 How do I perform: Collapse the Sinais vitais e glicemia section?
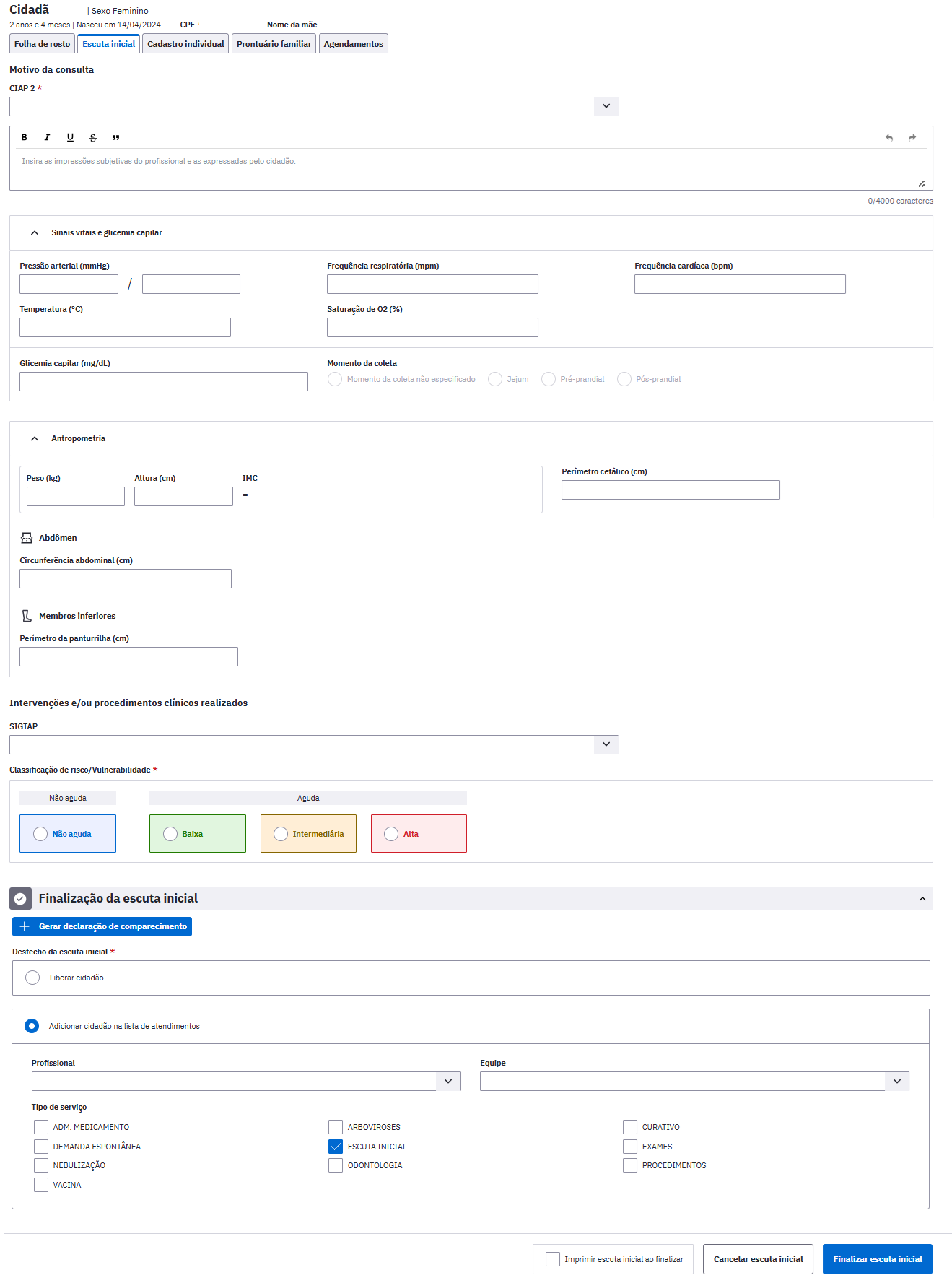[35, 233]
